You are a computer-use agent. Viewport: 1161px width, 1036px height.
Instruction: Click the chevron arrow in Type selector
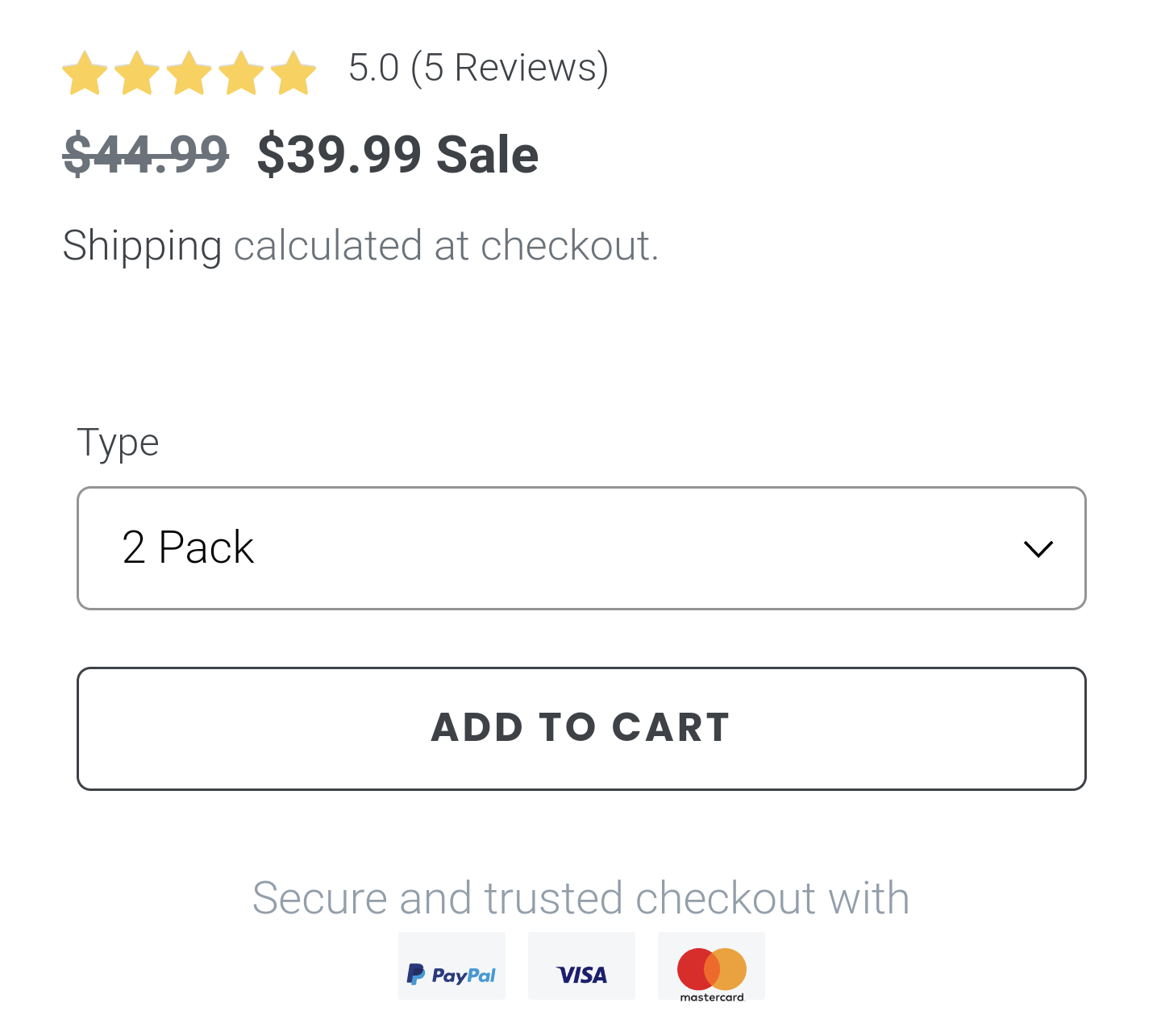(x=1038, y=549)
